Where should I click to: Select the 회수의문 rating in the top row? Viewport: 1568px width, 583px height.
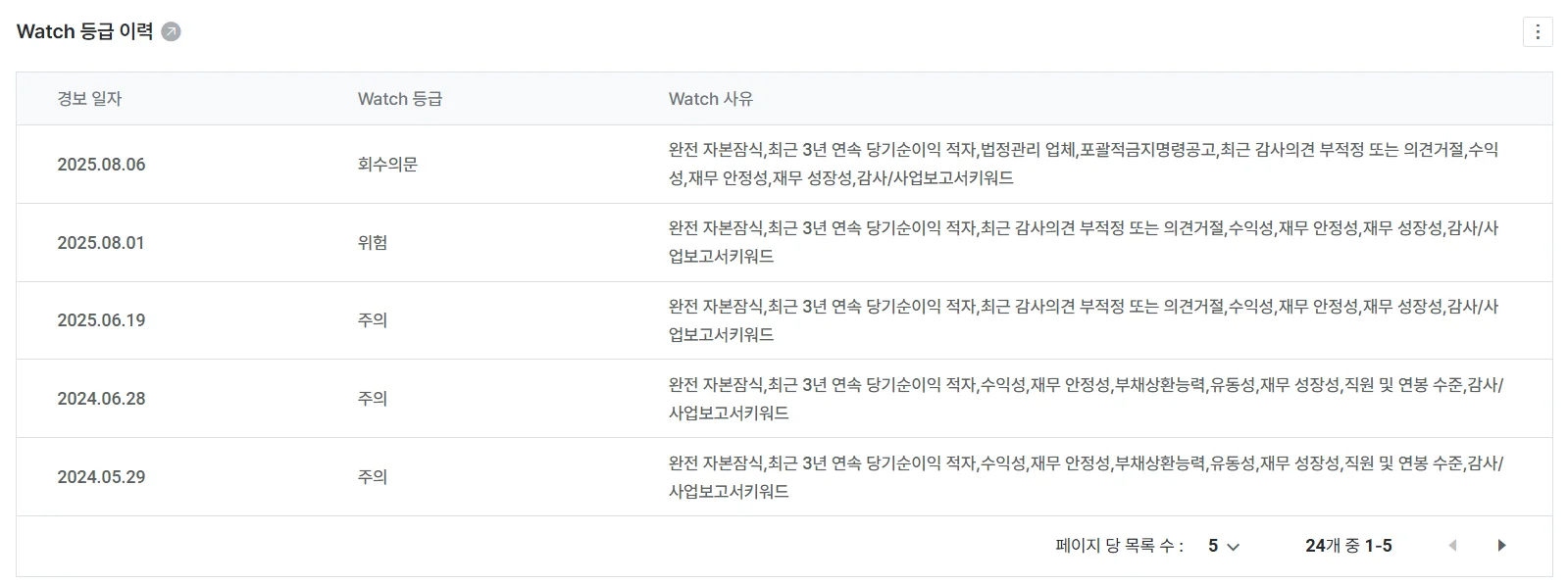pyautogui.click(x=387, y=165)
